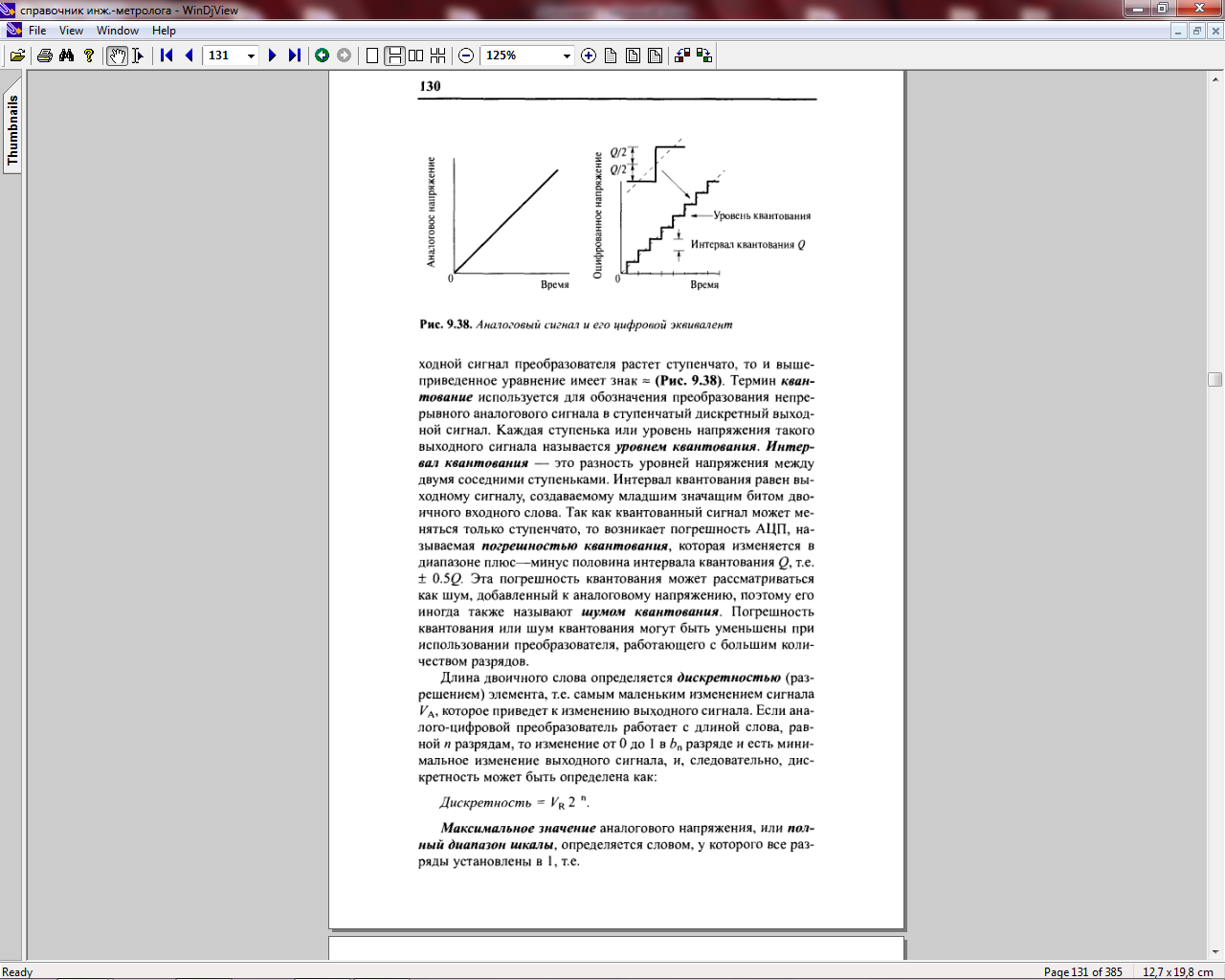Click the scrollbar down arrow
The width and height of the screenshot is (1225, 980).
tap(1215, 951)
